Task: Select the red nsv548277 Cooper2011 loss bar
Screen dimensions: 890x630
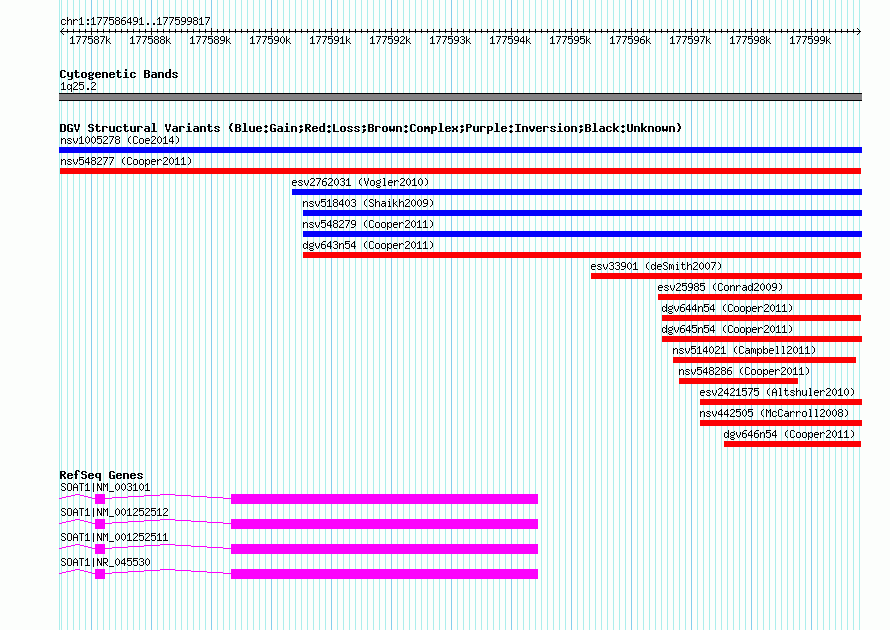Action: [x=460, y=171]
